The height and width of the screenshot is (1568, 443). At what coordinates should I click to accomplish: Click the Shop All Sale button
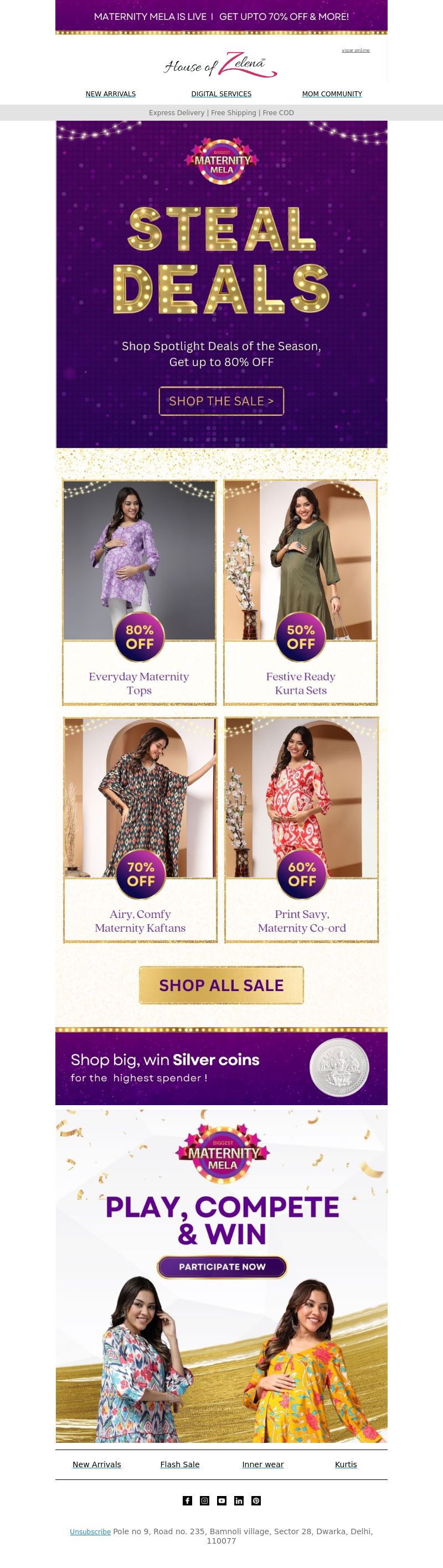tap(221, 985)
